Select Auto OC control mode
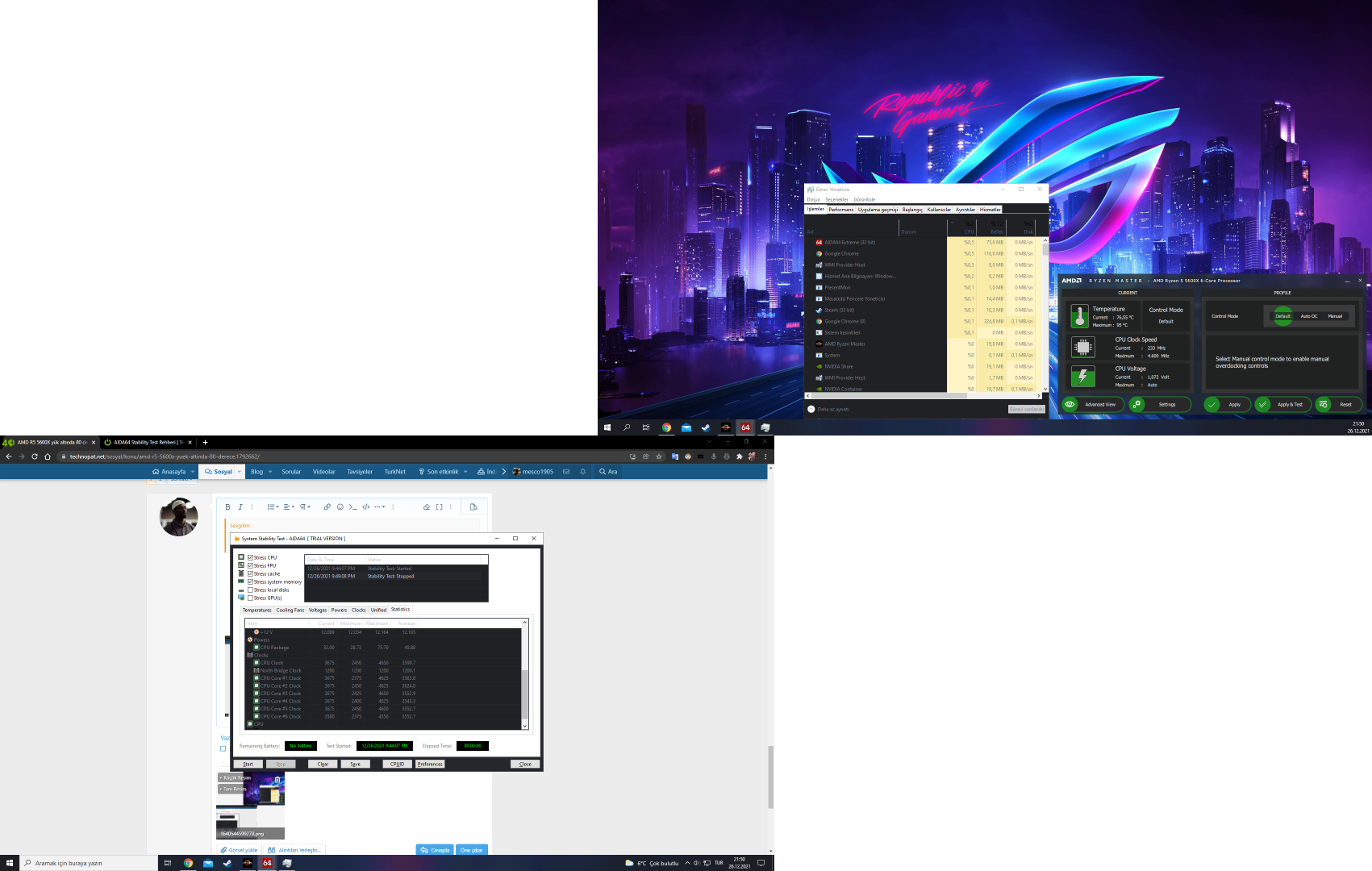 coord(1309,316)
